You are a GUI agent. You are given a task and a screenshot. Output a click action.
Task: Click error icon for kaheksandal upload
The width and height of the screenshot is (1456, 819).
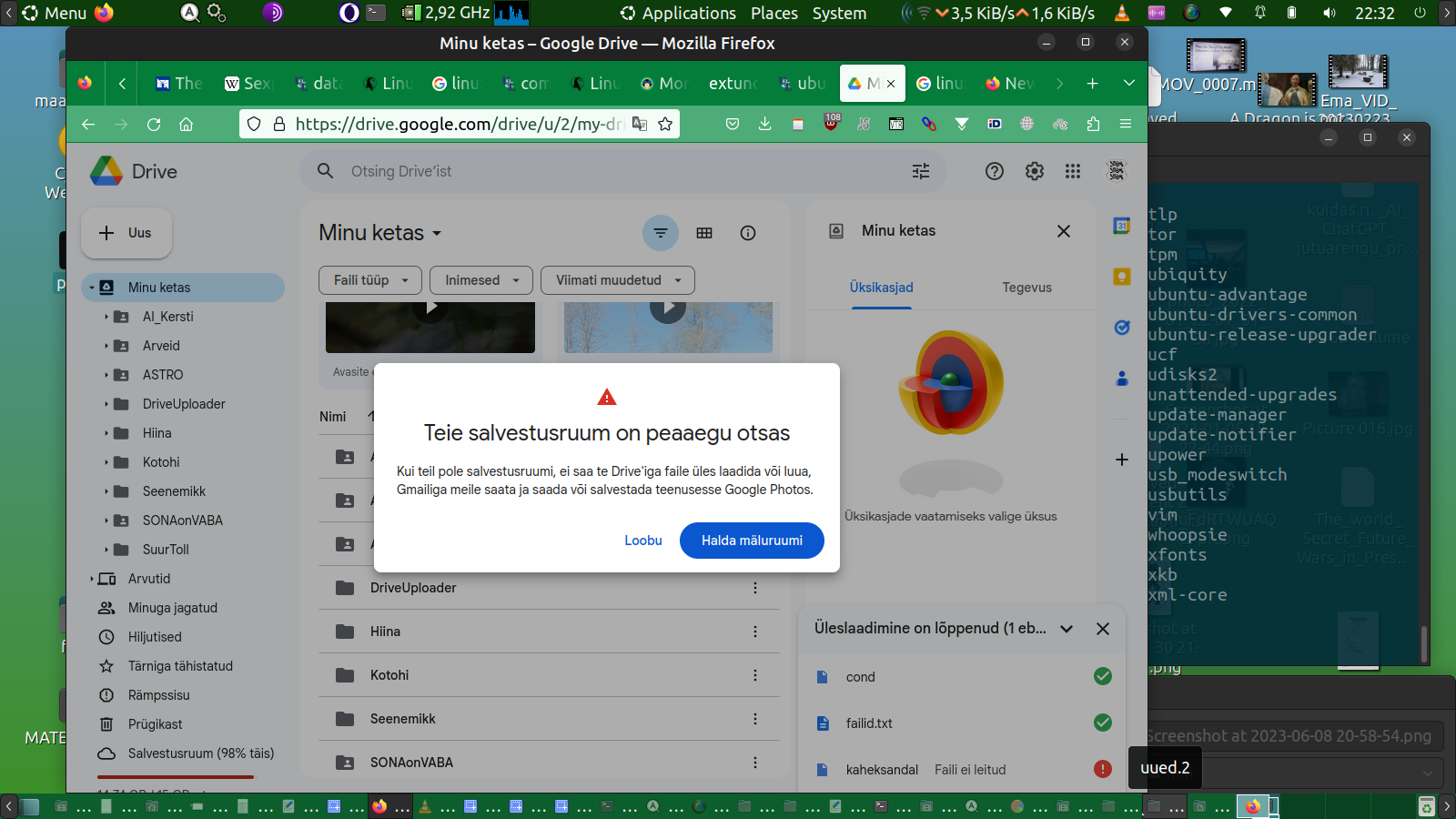click(1103, 769)
